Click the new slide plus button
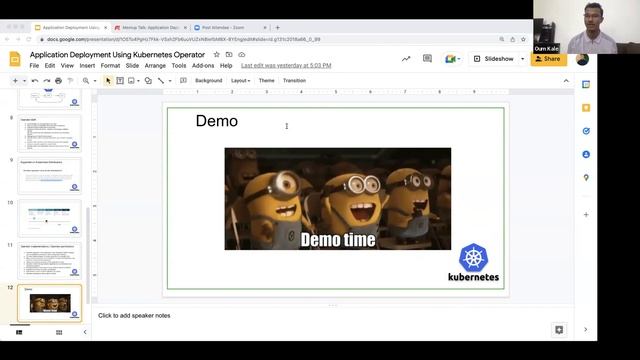 point(15,81)
